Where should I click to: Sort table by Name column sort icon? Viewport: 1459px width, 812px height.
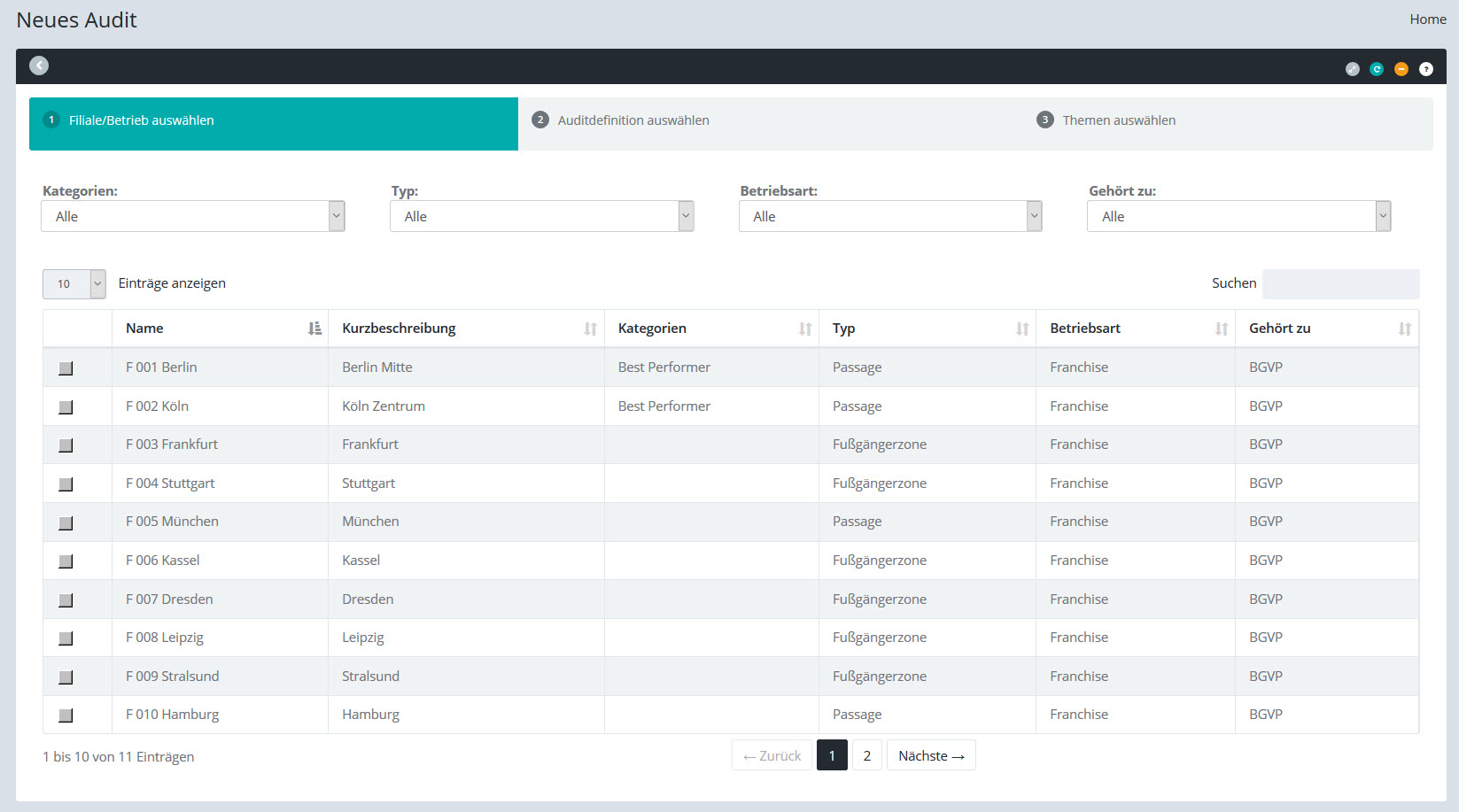click(x=314, y=329)
